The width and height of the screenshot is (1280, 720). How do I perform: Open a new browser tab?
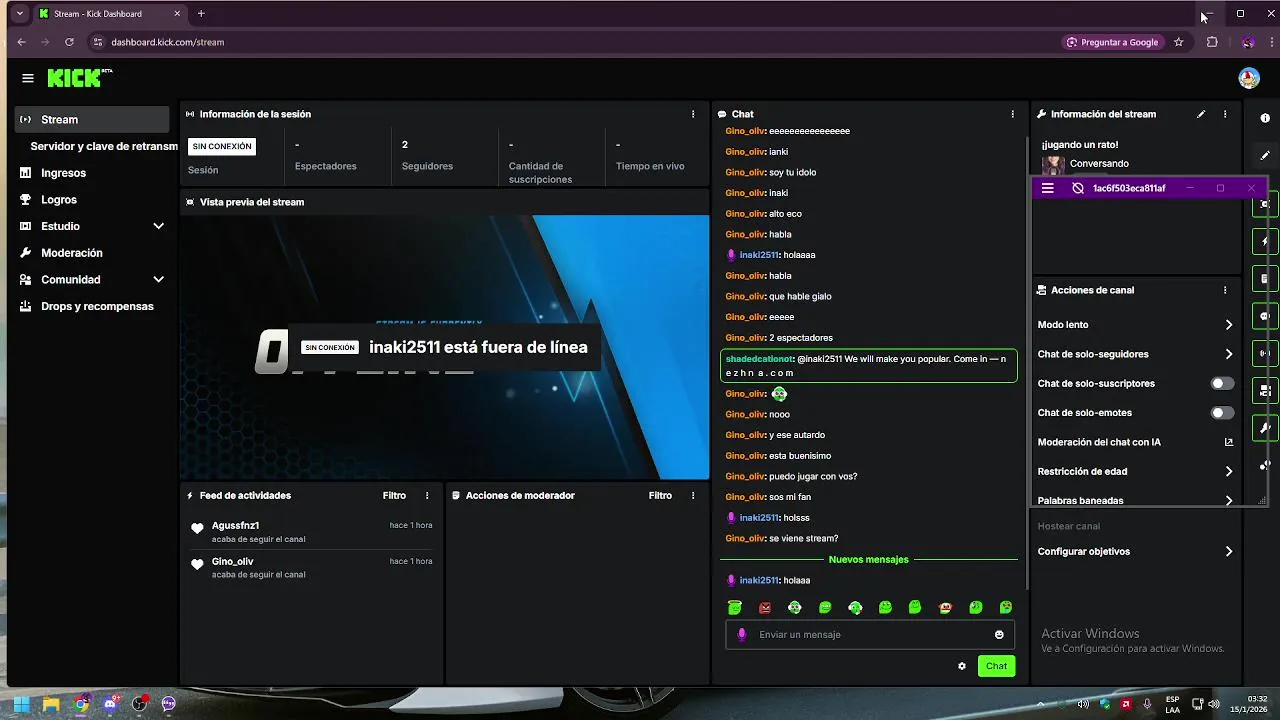[x=201, y=14]
